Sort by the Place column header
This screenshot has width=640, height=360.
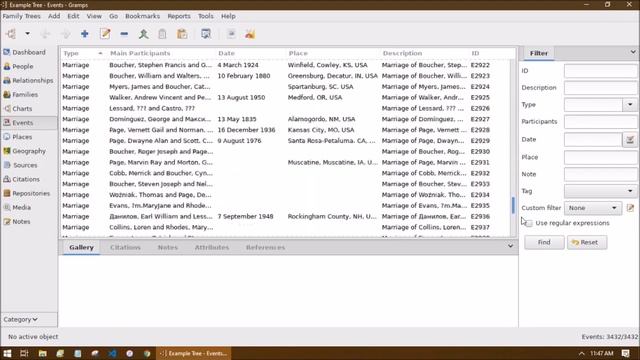332,53
